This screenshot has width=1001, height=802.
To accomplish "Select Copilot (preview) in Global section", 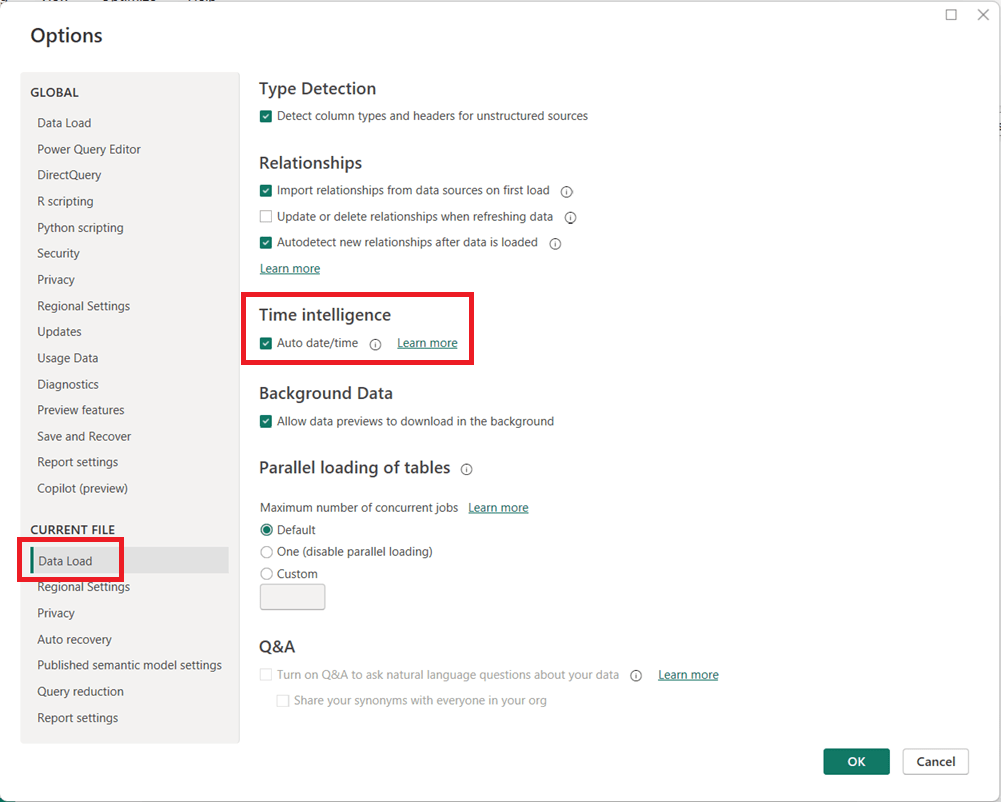I will click(82, 488).
